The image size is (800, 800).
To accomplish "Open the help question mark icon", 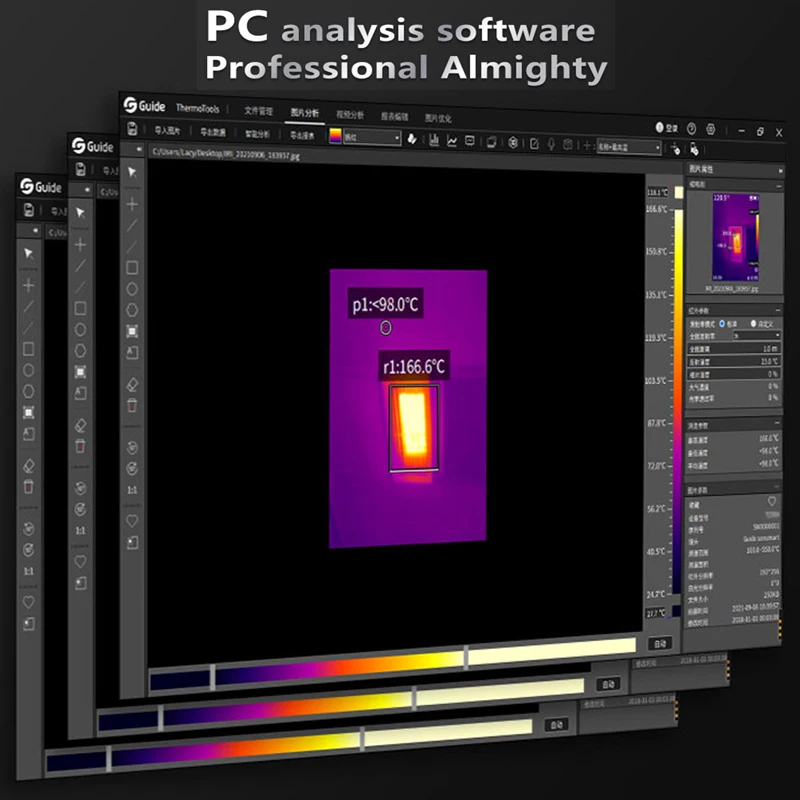I will coord(691,129).
